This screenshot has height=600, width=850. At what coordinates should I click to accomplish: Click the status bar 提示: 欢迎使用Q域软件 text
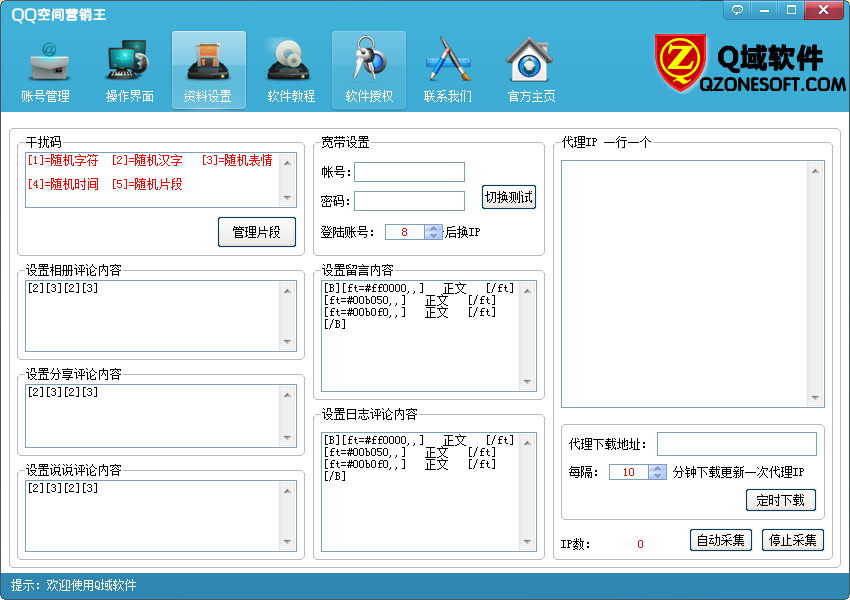(73, 585)
